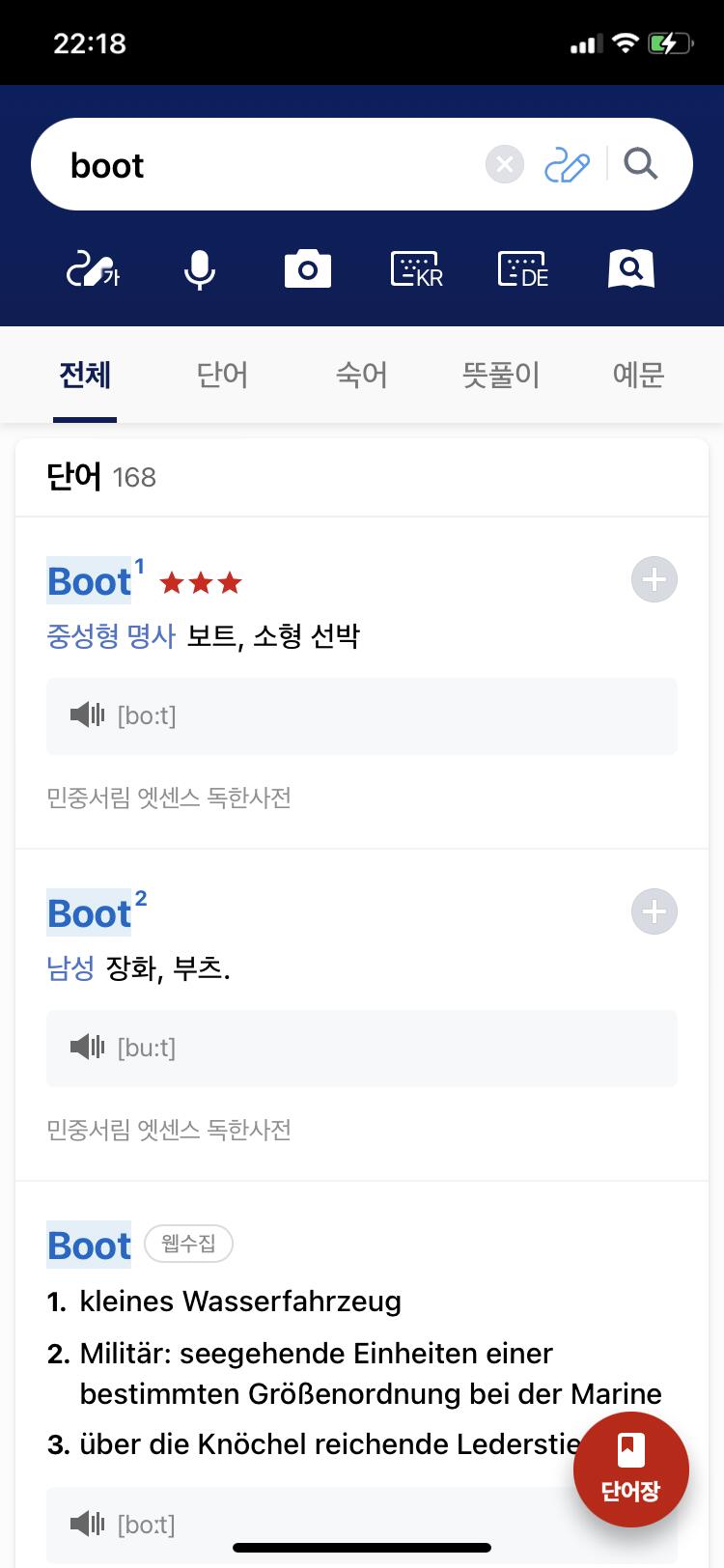Clear the search text with X button
This screenshot has height=1568, width=724.
[x=504, y=165]
